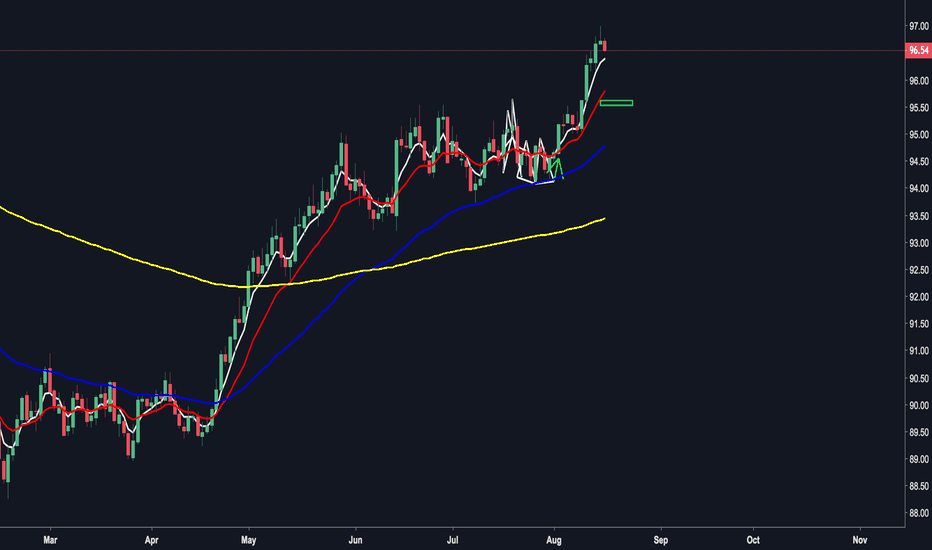Click the 93.50 price axis label
The image size is (932, 550).
pos(919,216)
